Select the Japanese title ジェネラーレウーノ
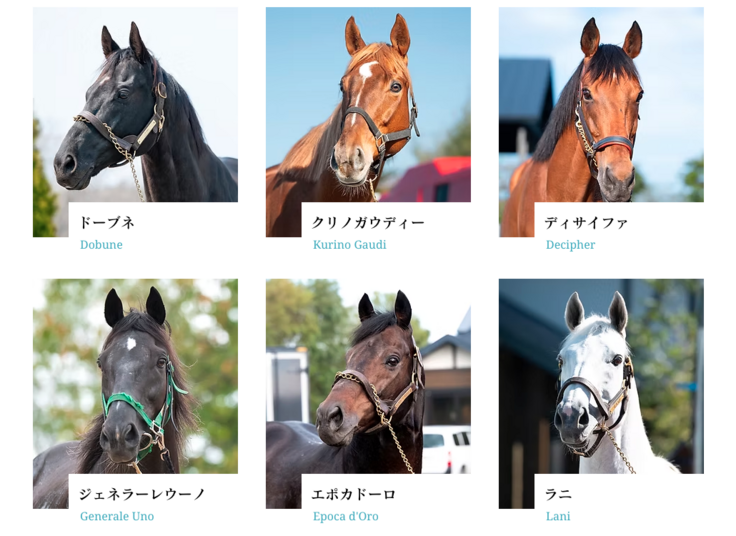The height and width of the screenshot is (536, 736). point(142,494)
